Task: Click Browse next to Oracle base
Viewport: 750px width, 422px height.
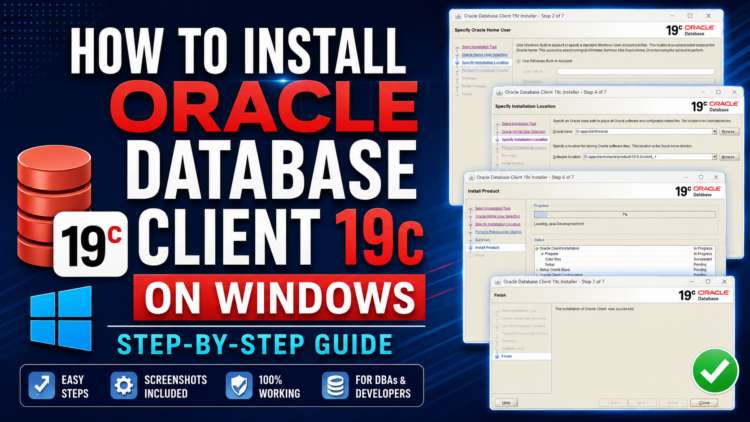Action: pos(729,132)
